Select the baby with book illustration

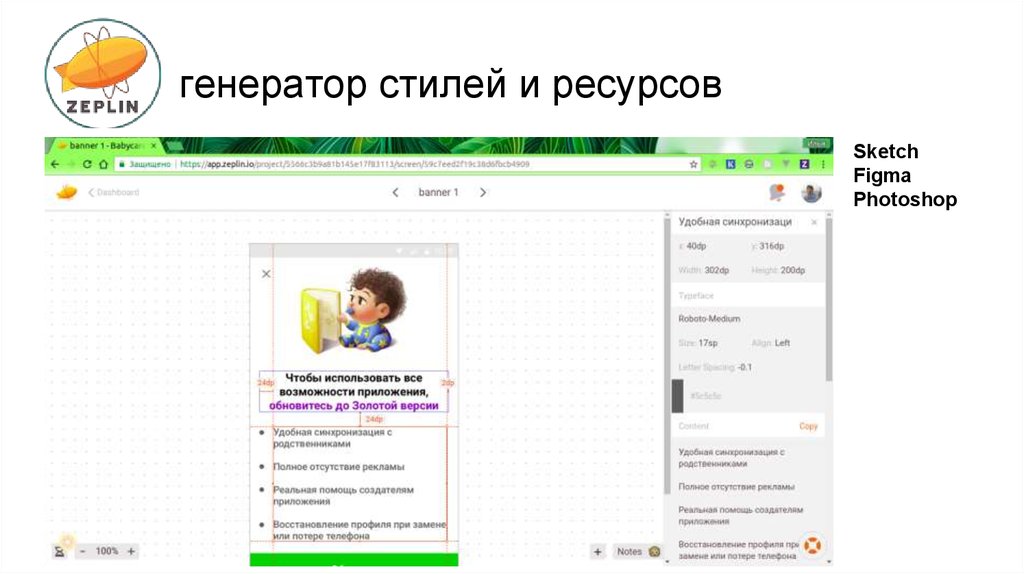353,311
